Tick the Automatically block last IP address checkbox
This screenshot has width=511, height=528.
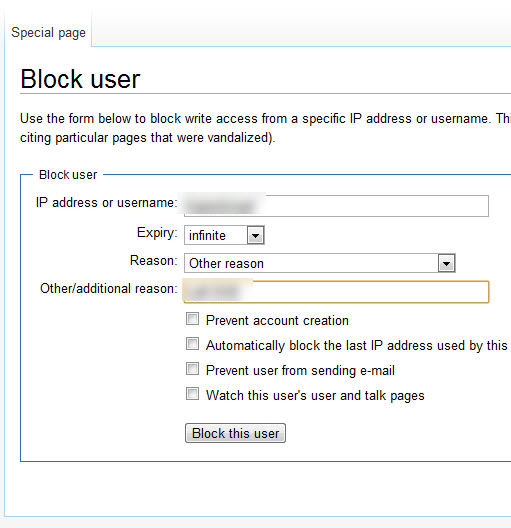(x=192, y=344)
